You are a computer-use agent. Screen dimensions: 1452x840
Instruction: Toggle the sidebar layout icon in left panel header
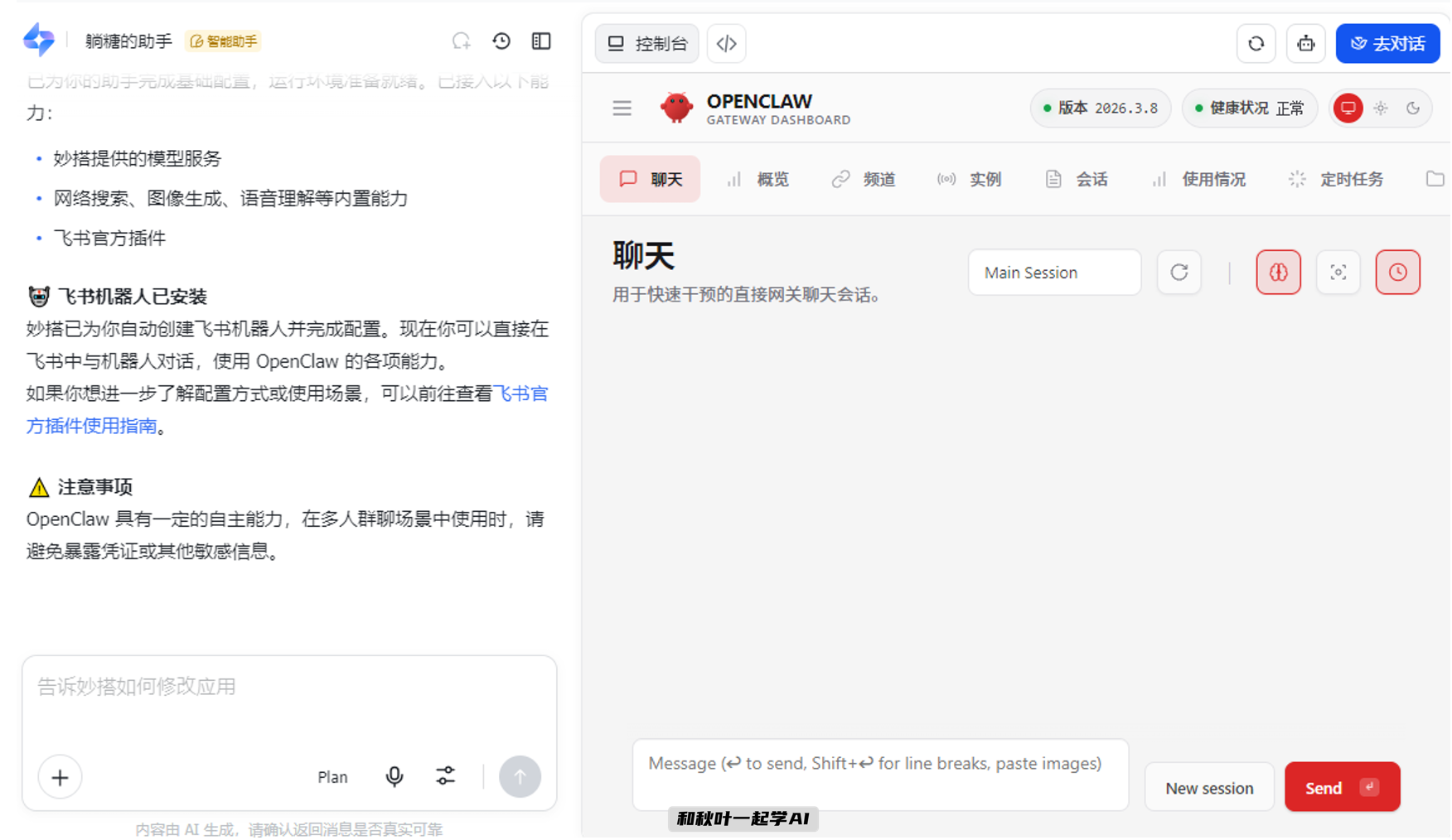click(x=541, y=41)
